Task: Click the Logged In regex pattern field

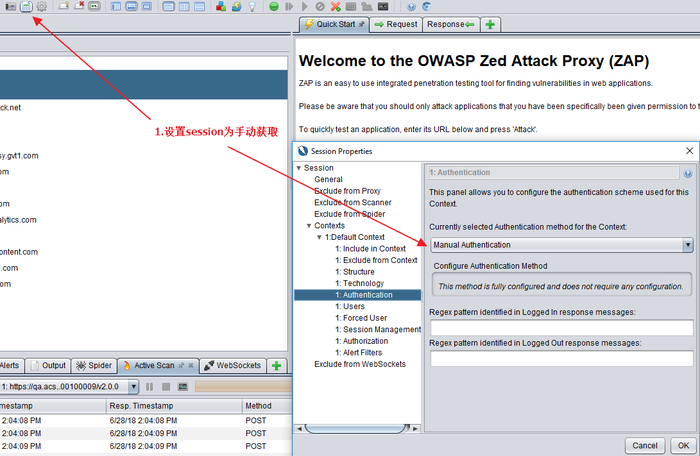Action: [561, 328]
